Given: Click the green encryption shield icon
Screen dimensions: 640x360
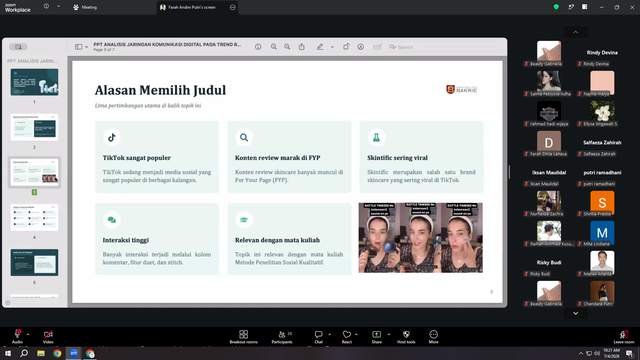Looking at the screenshot, I should pyautogui.click(x=556, y=7).
